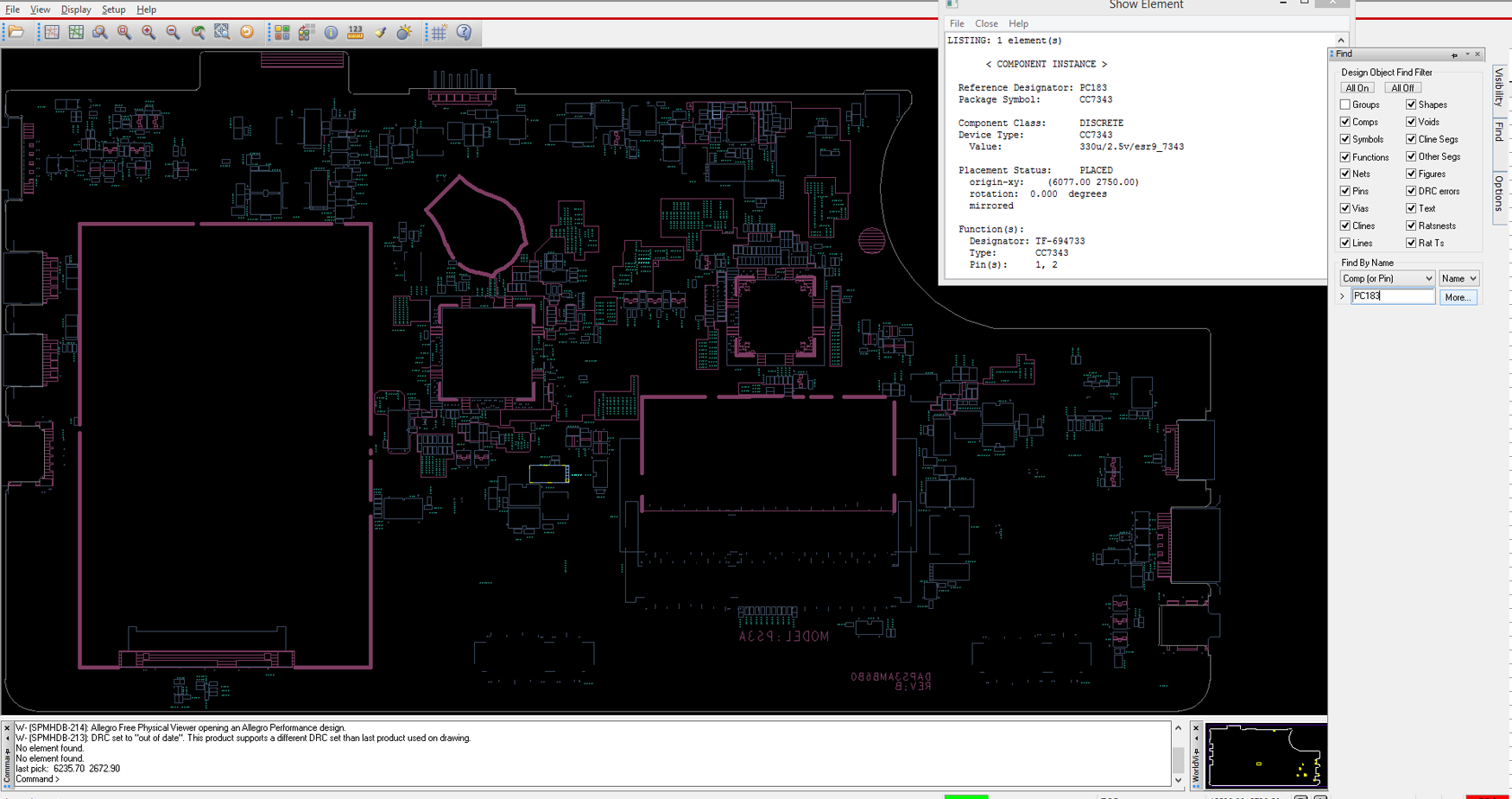
Task: Toggle the grid icon in toolbar
Action: point(440,33)
